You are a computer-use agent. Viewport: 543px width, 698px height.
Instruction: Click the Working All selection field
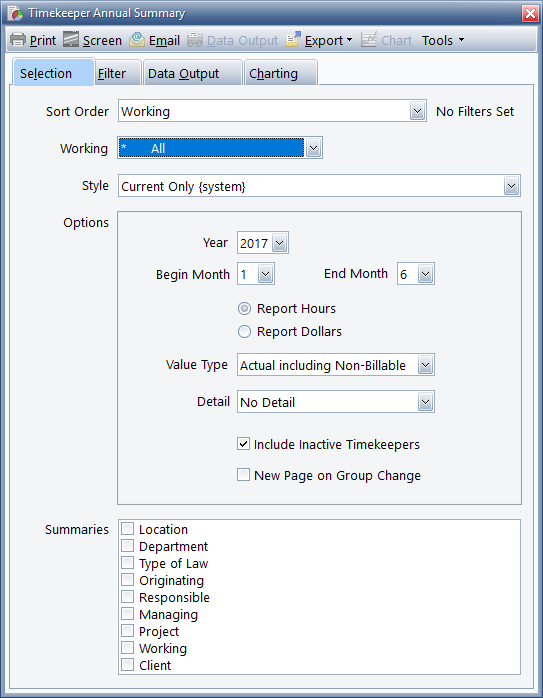click(x=211, y=148)
